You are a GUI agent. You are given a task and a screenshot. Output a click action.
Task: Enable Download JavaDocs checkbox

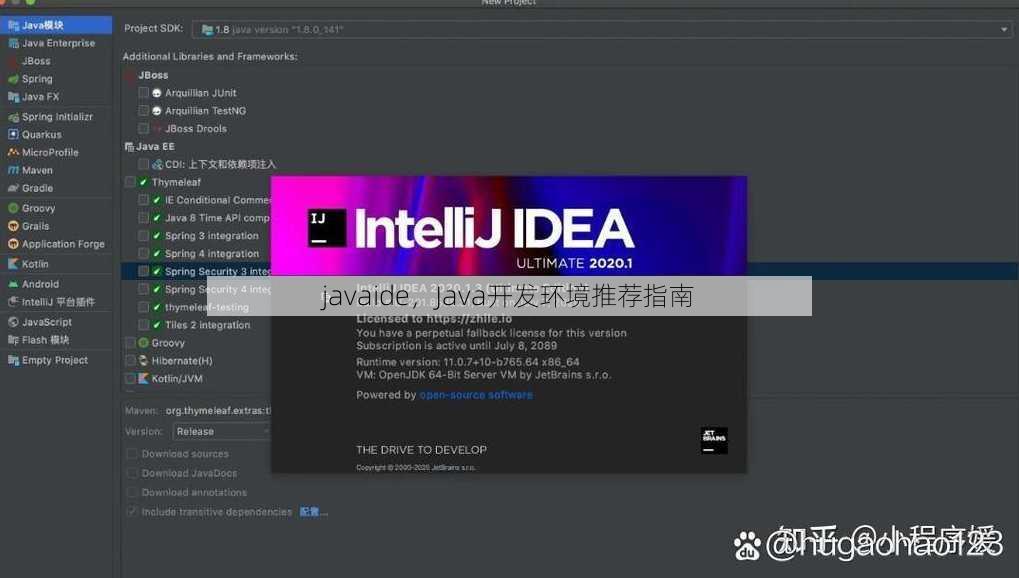[132, 473]
